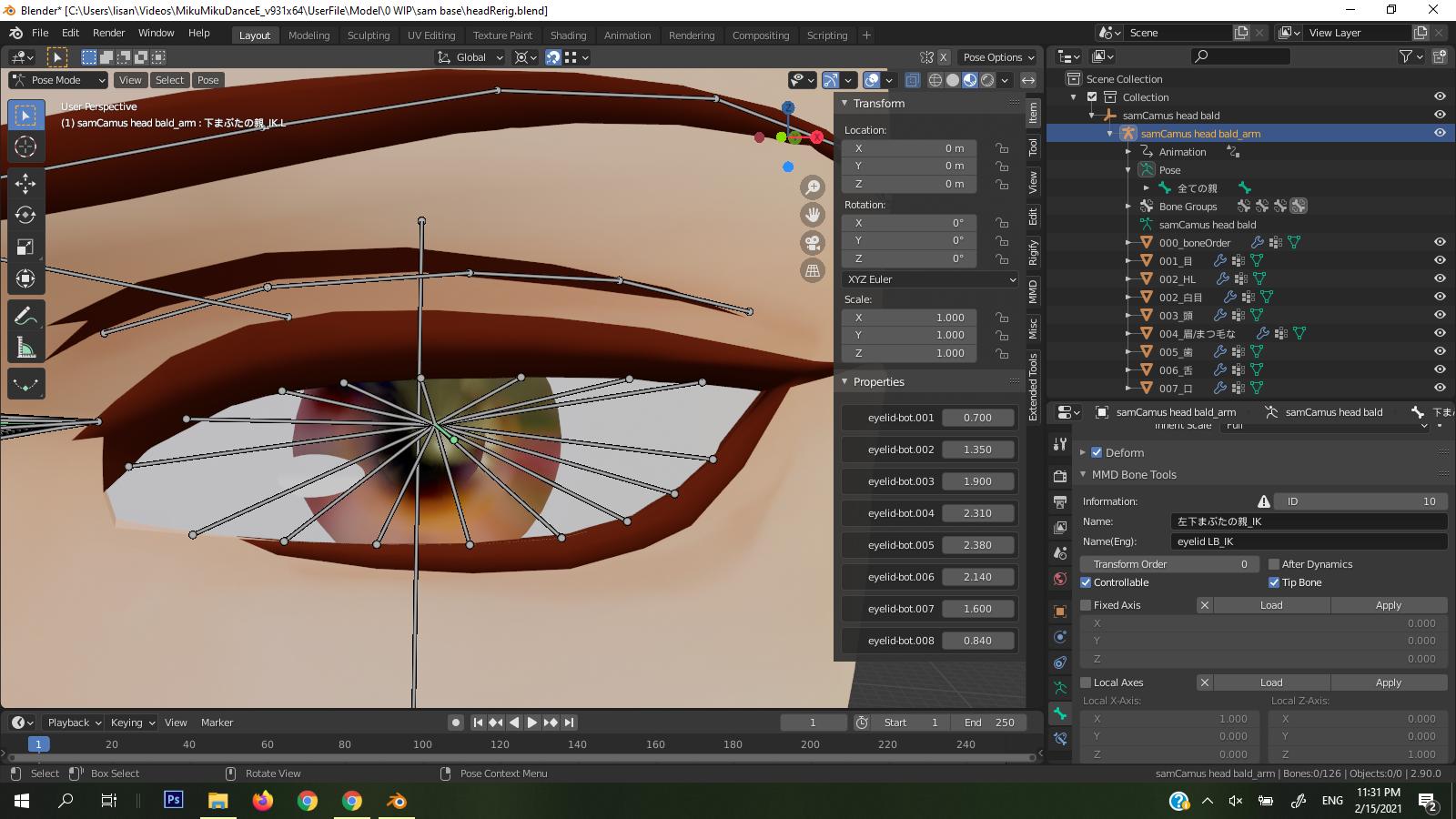This screenshot has height=819, width=1456.
Task: Enable the Fixed Axis checkbox
Action: click(x=1086, y=605)
